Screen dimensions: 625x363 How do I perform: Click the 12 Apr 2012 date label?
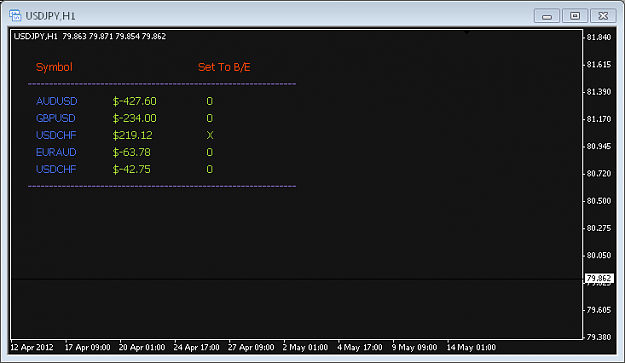click(32, 347)
